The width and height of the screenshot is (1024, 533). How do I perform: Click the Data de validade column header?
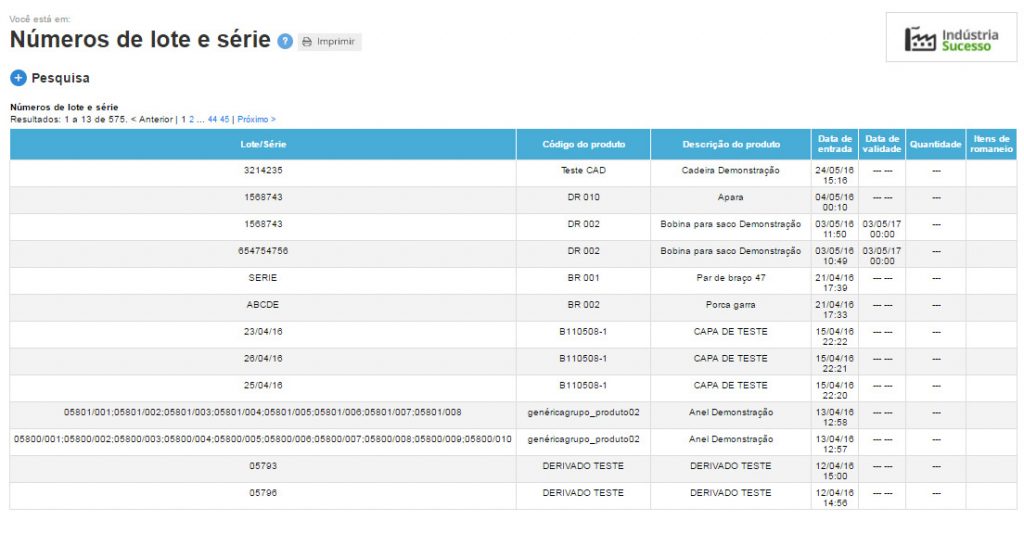[882, 145]
